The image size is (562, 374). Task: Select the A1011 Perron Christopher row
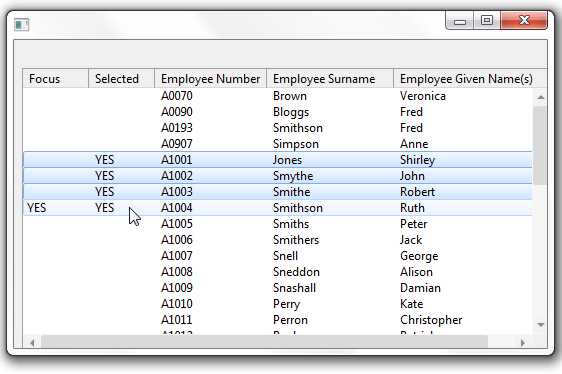click(x=278, y=319)
